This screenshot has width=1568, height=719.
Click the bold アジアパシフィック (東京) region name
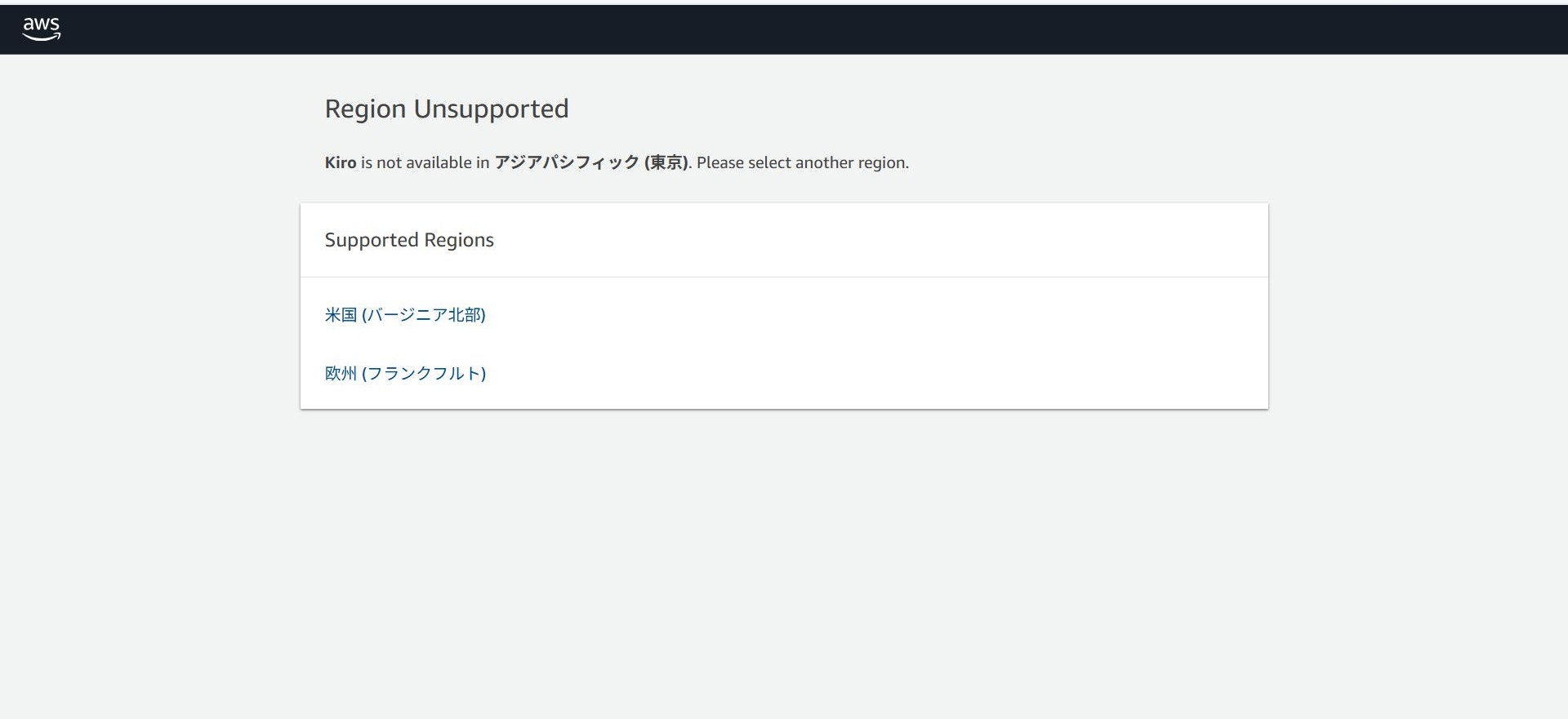click(x=591, y=163)
